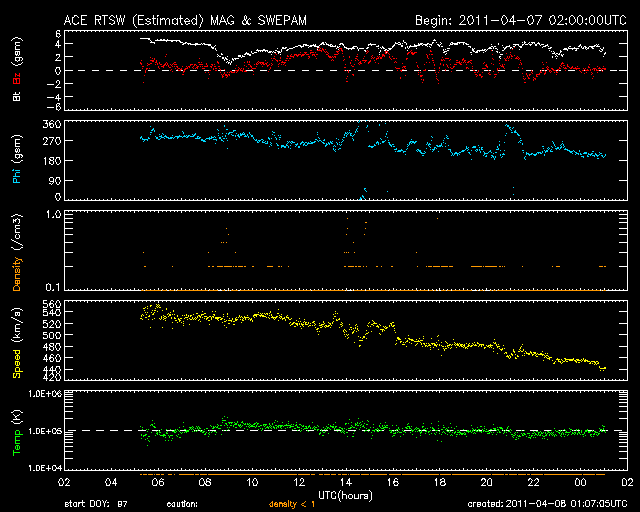640x512 pixels.
Task: Click the '480' tick on the Speed axis
Action: 52,347
